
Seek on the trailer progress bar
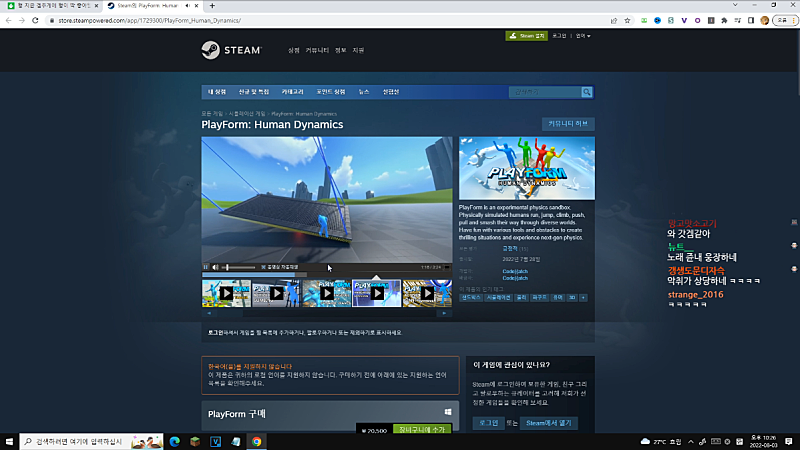(327, 274)
